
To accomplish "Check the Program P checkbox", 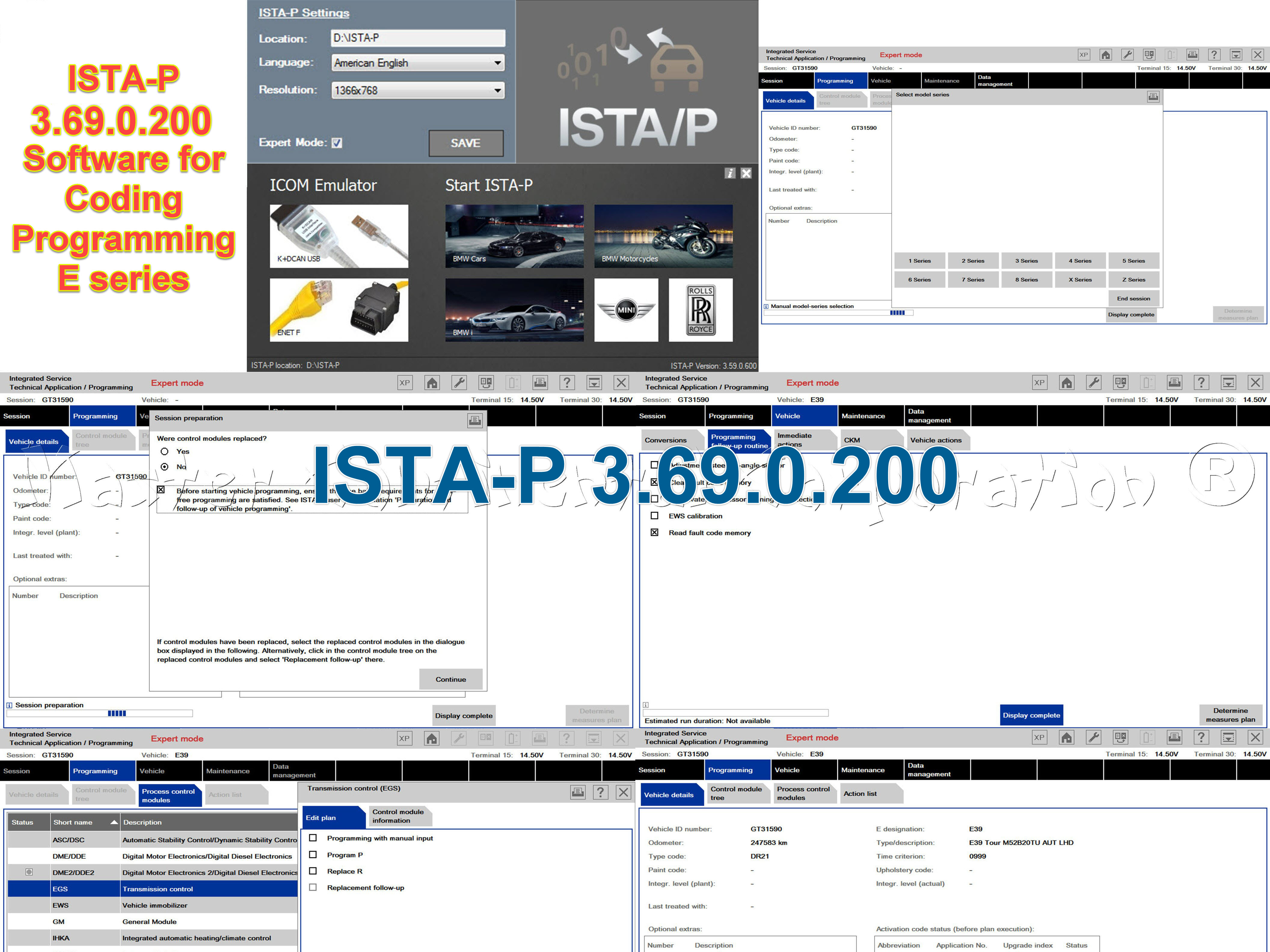I will click(x=313, y=854).
